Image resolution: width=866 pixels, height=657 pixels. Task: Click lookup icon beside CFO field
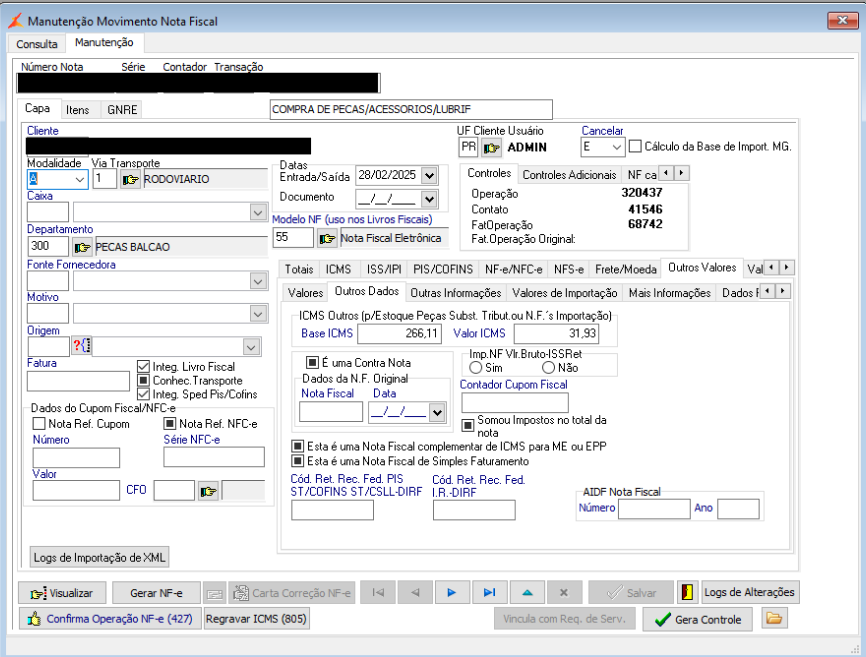click(x=208, y=490)
